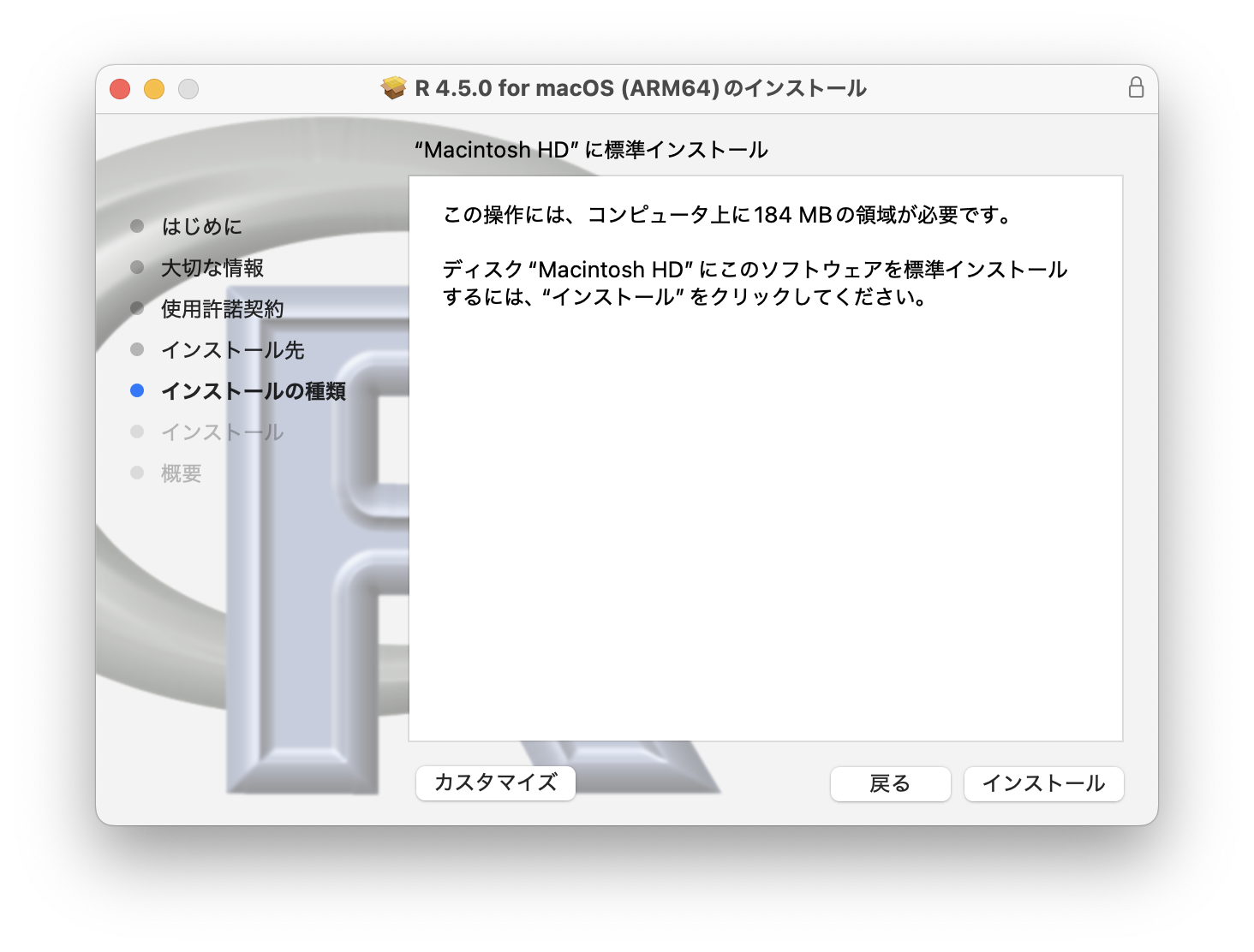
Task: Select the 使用許諾契約 step in the sidebar
Action: pyautogui.click(x=223, y=308)
